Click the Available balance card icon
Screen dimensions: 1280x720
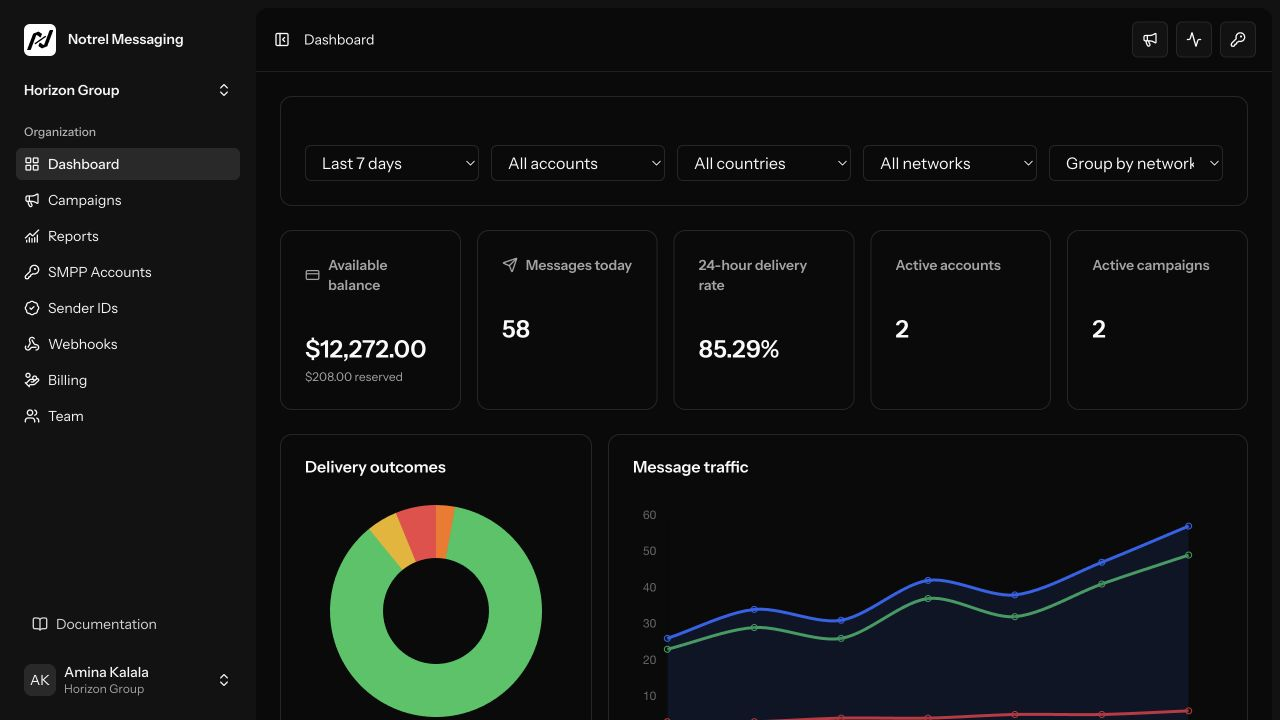tap(312, 275)
